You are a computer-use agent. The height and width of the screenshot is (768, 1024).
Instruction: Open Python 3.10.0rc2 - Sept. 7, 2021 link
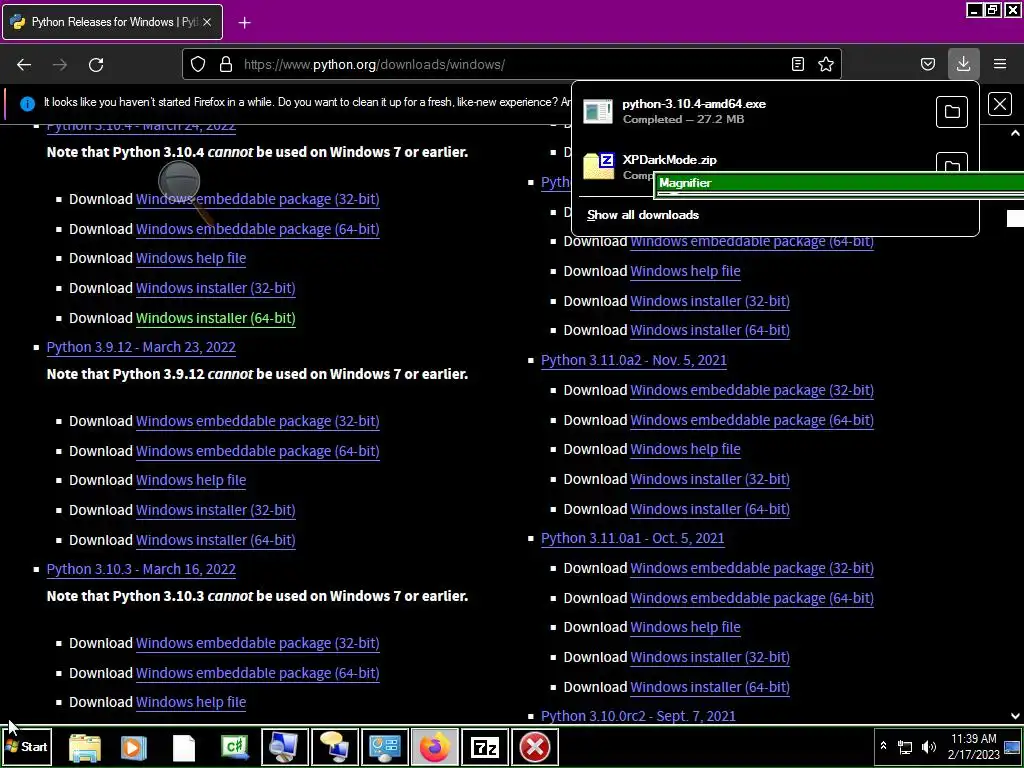(638, 716)
